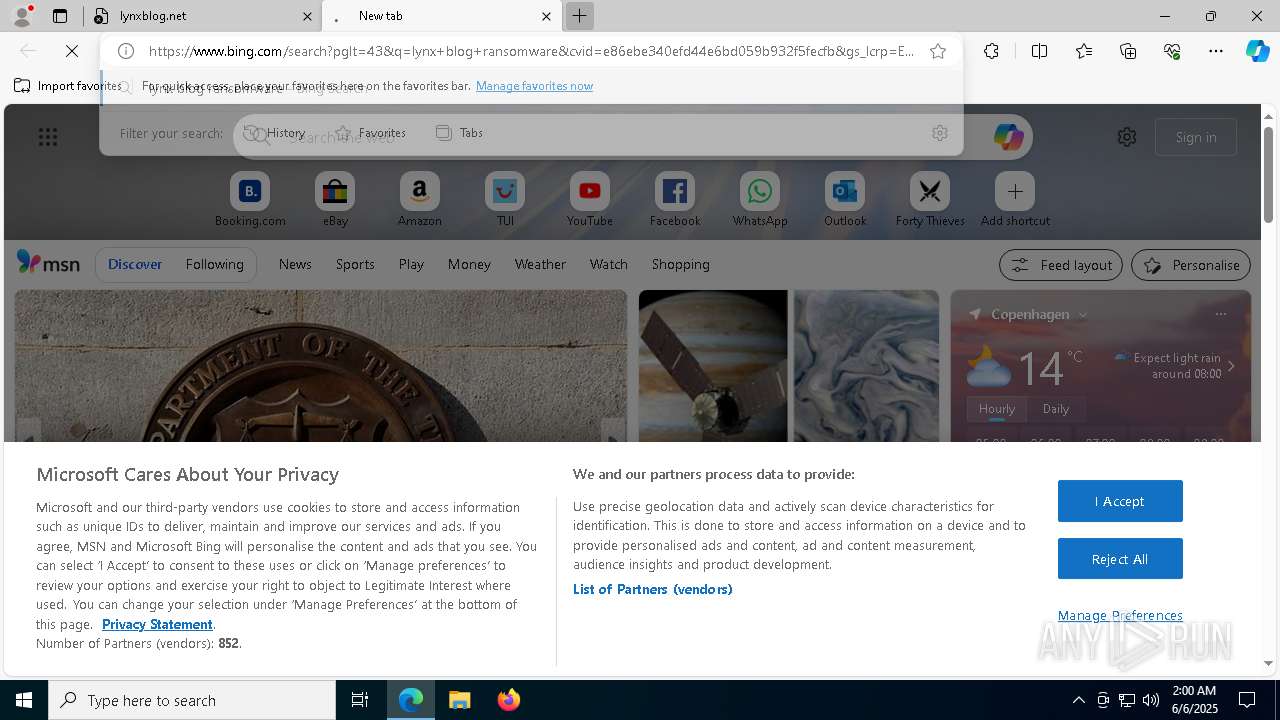The image size is (1280, 720).
Task: Switch weather card to Daily
Action: [1056, 409]
